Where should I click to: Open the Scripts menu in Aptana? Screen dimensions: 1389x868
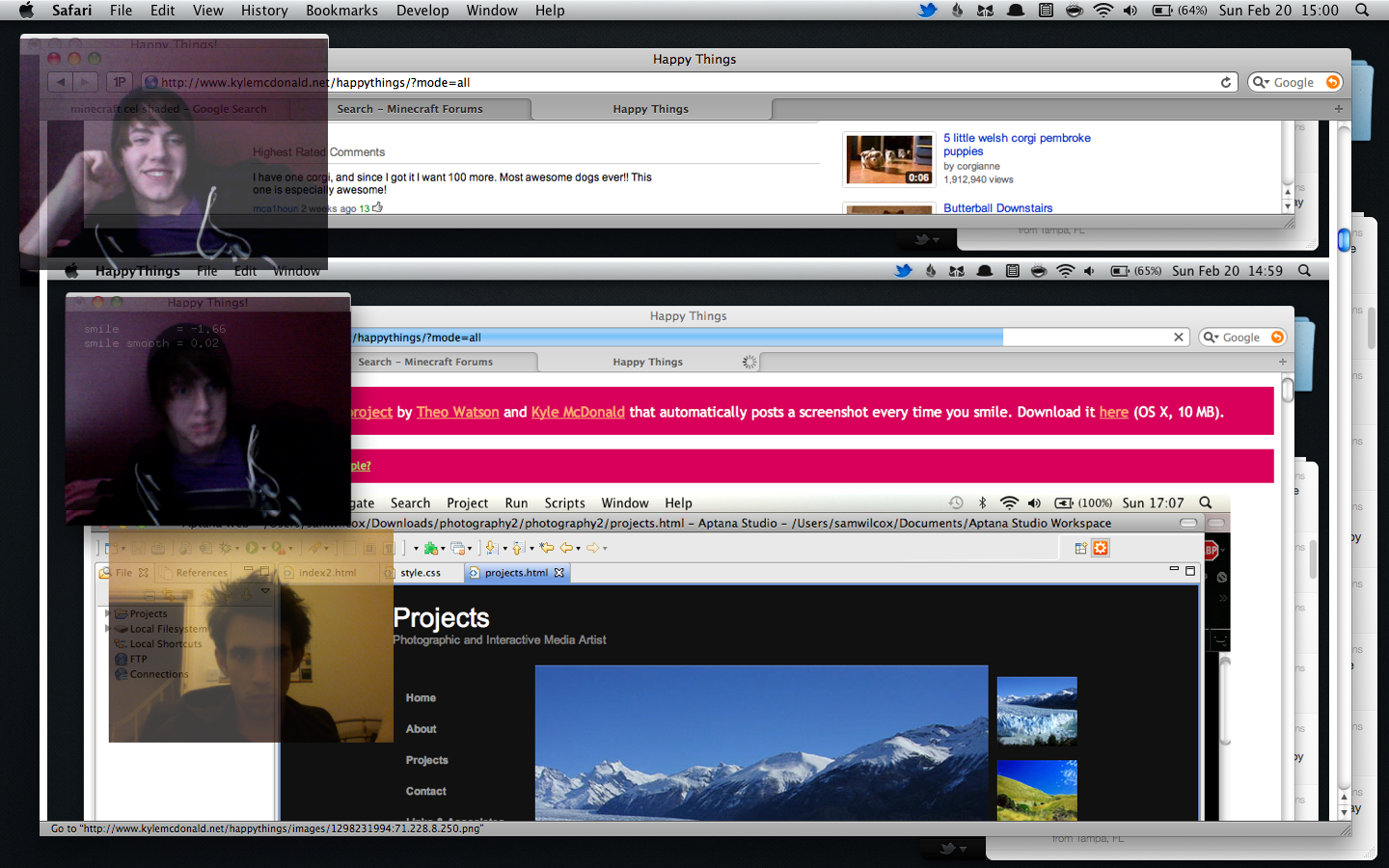[564, 503]
